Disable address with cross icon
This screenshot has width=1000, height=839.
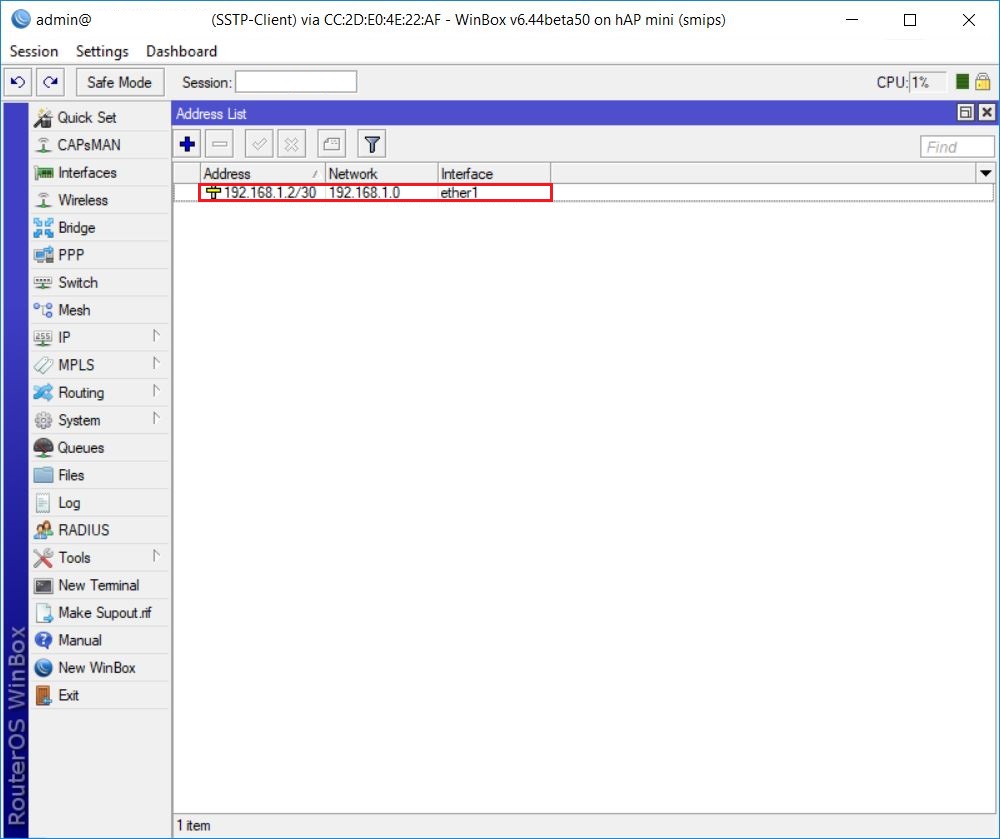pos(291,144)
